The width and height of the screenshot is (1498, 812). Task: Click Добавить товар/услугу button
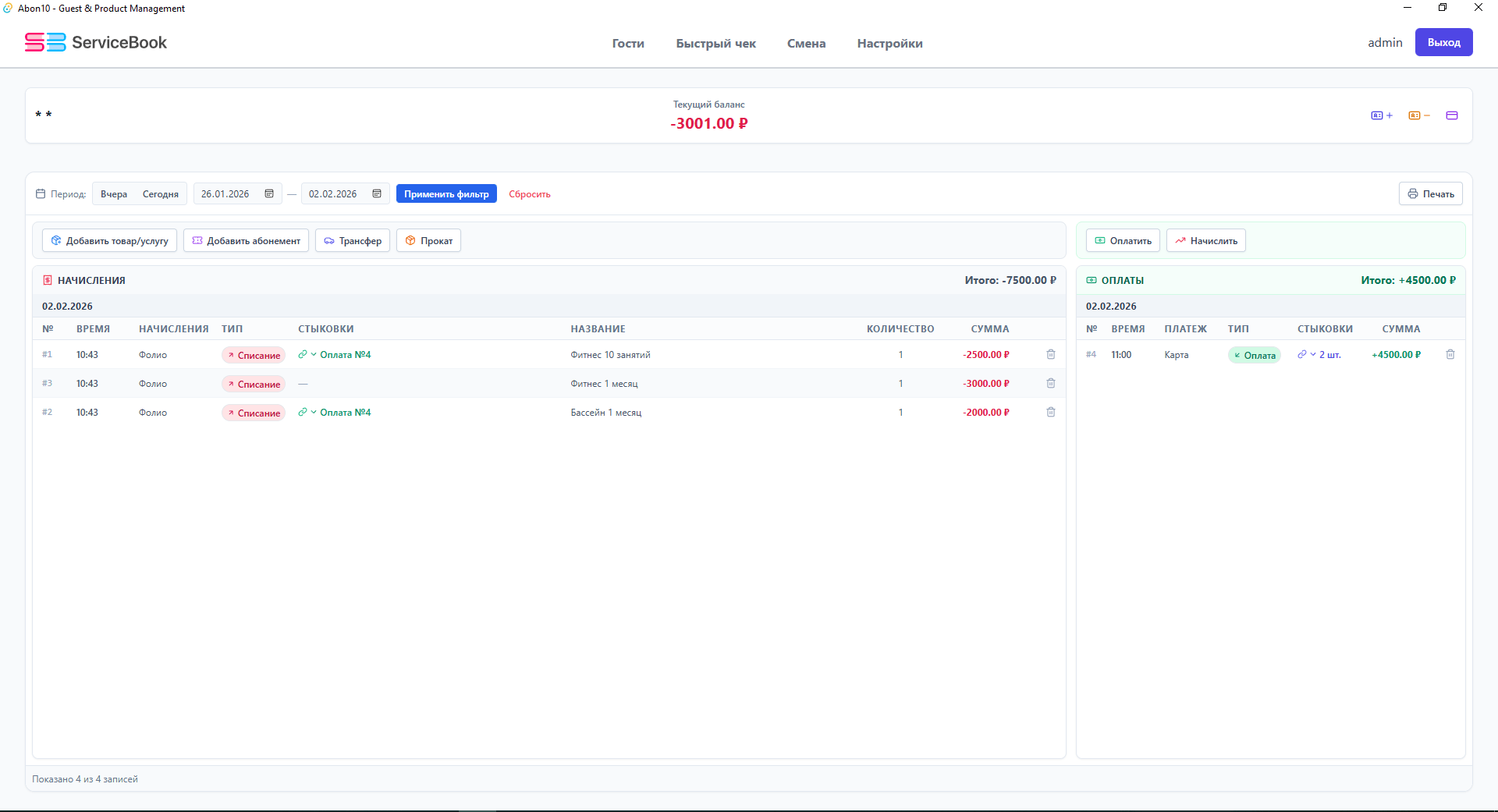pyautogui.click(x=109, y=240)
